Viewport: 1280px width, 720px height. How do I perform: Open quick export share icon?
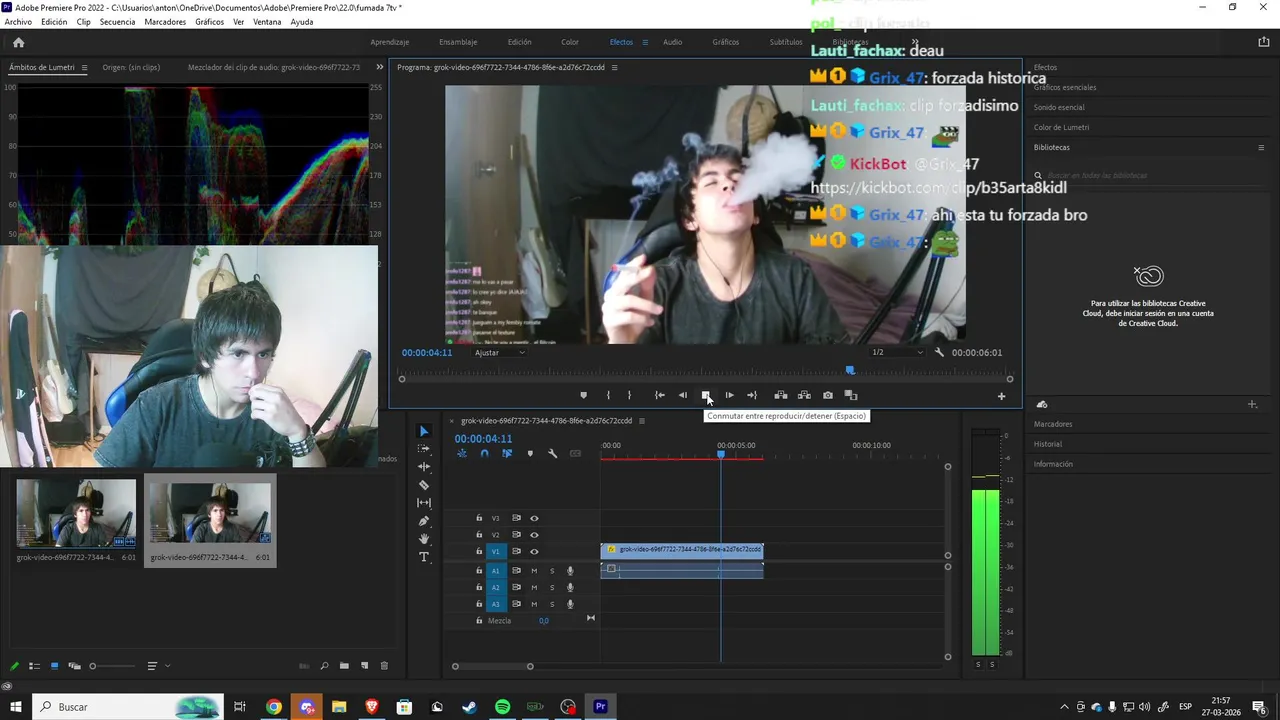[1264, 42]
